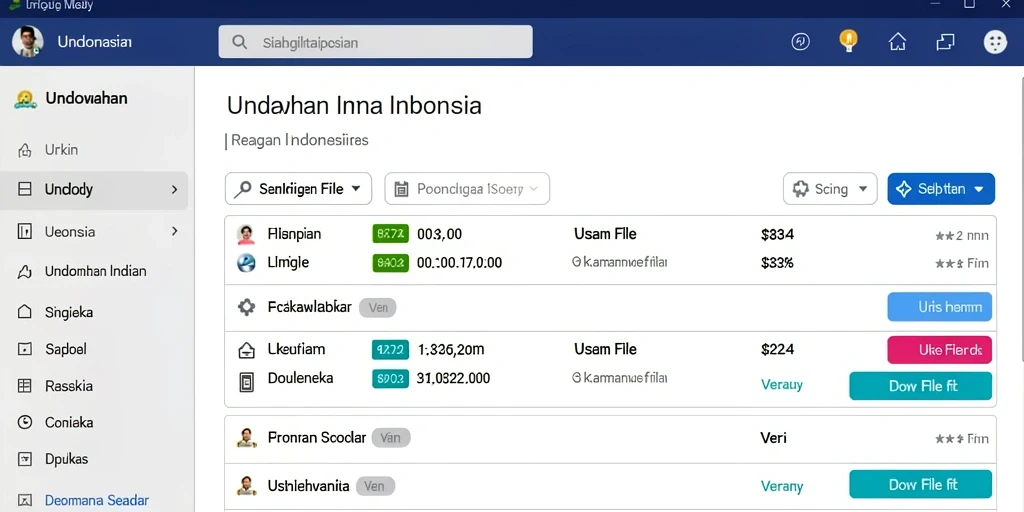Screen dimensions: 1024x512
Task: Click the Siahgiltaiposian search field
Action: click(376, 42)
